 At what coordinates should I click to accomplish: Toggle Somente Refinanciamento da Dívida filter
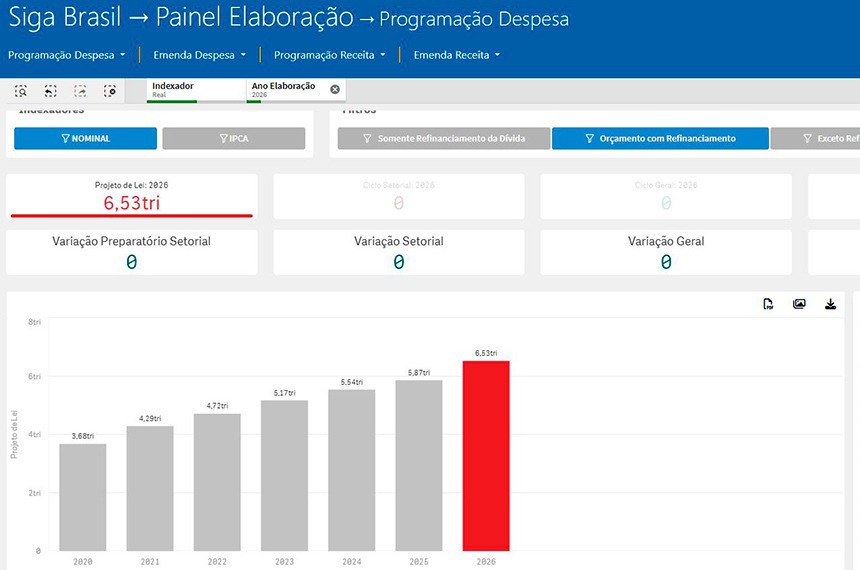pos(443,138)
